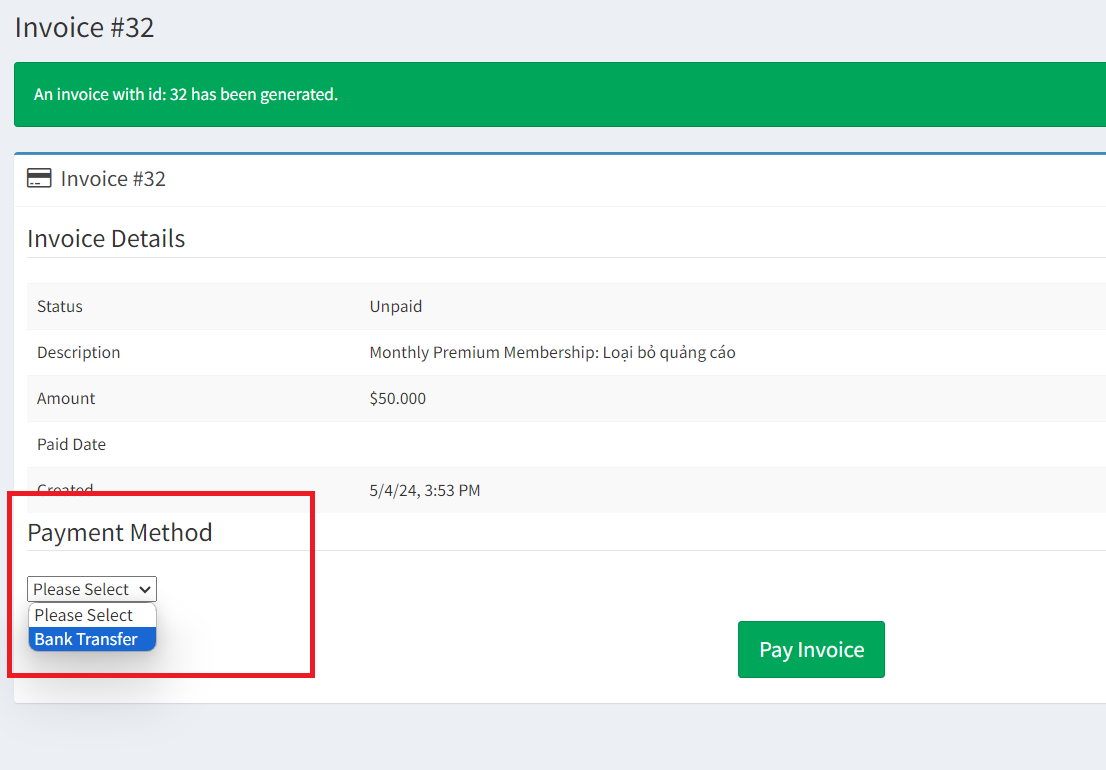The image size is (1106, 770).
Task: Pick the Please Select option in the list
Action: (84, 615)
